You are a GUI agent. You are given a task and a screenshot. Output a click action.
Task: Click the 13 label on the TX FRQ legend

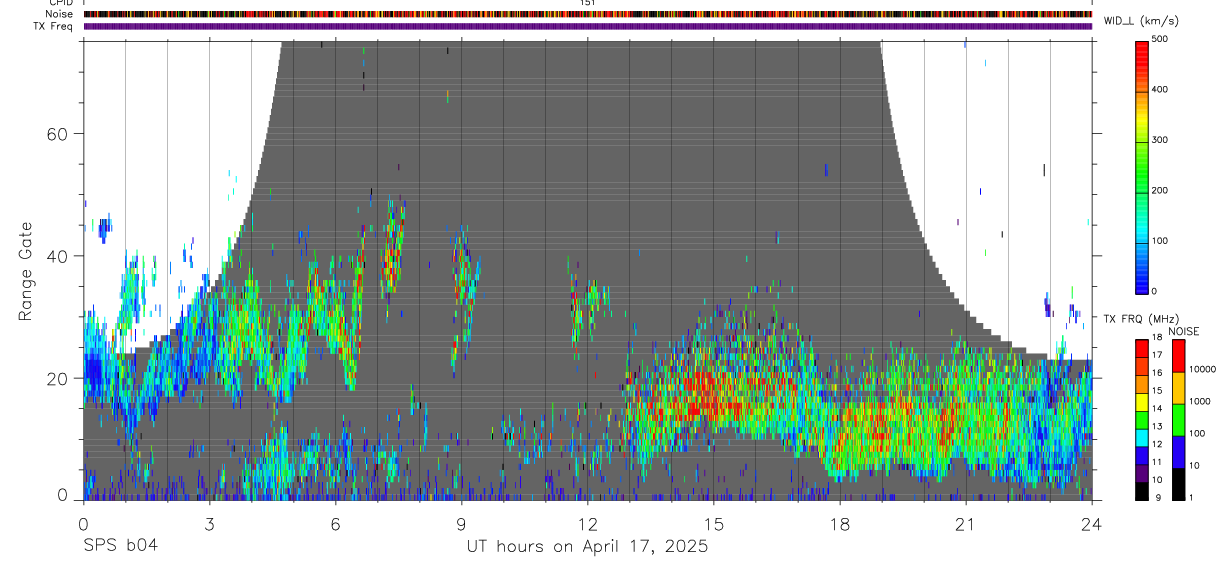pos(1159,427)
